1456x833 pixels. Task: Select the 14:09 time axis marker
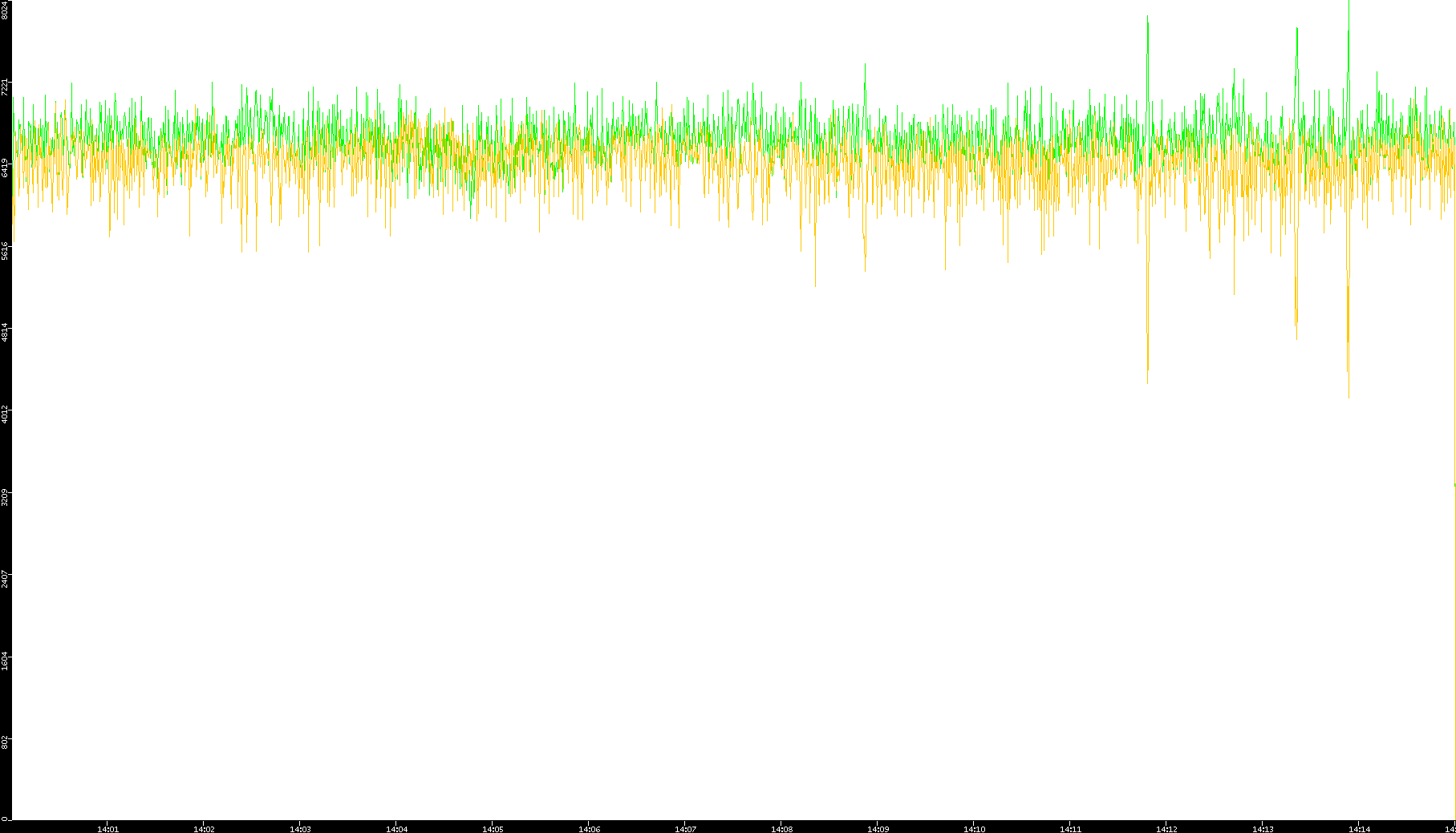tap(878, 829)
